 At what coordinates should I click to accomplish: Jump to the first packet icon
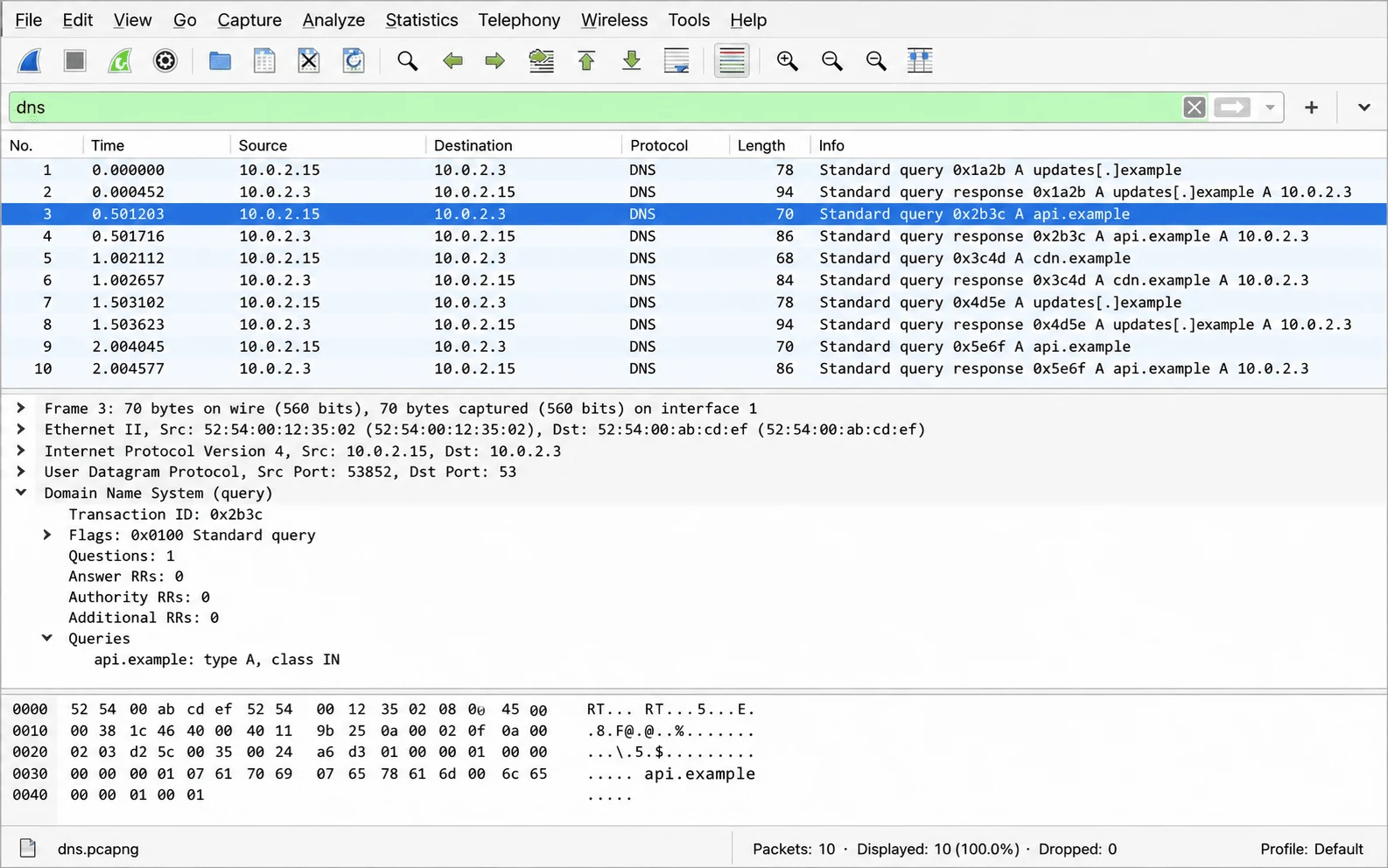586,61
